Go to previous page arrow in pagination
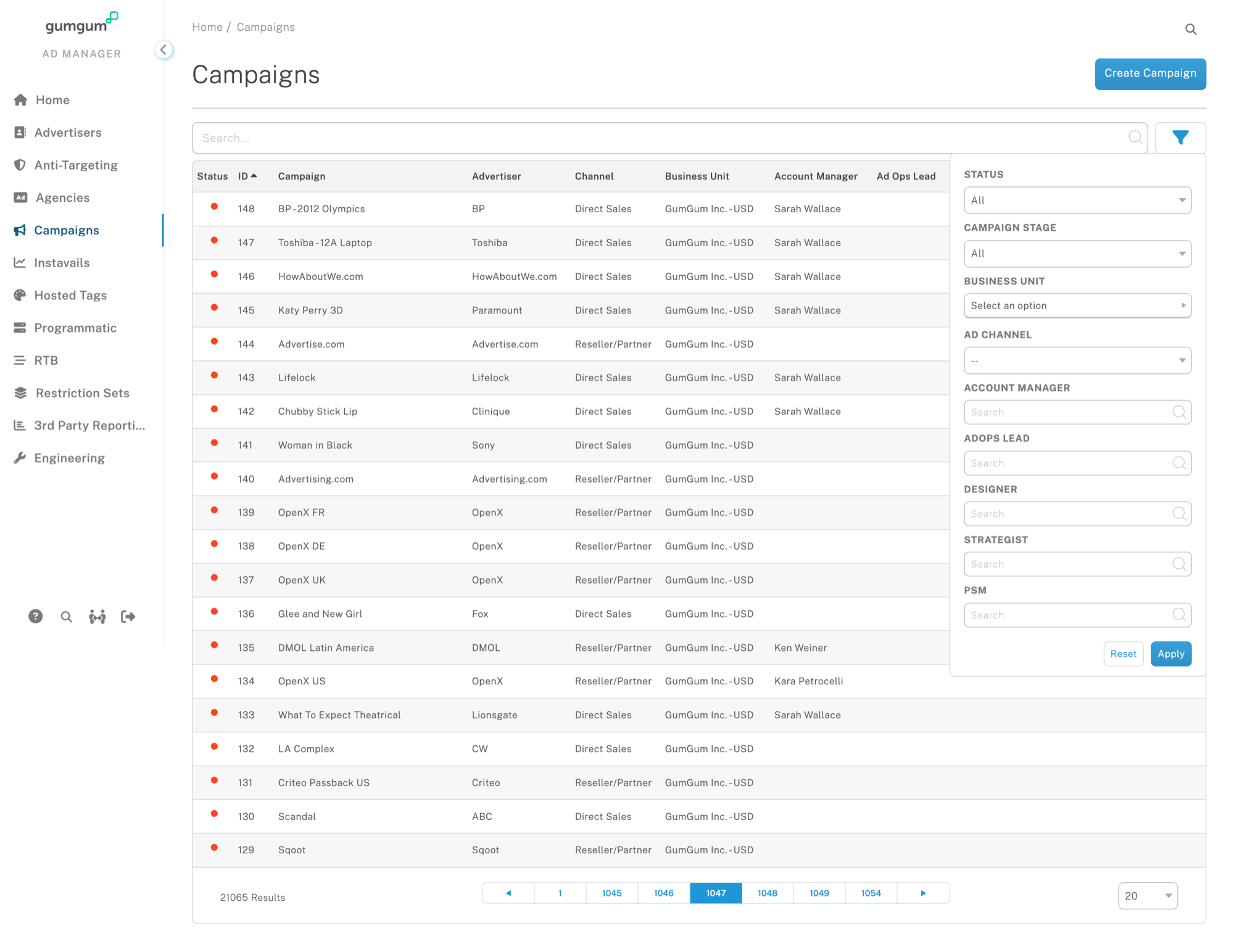Viewport: 1234px width, 952px height. (x=508, y=893)
